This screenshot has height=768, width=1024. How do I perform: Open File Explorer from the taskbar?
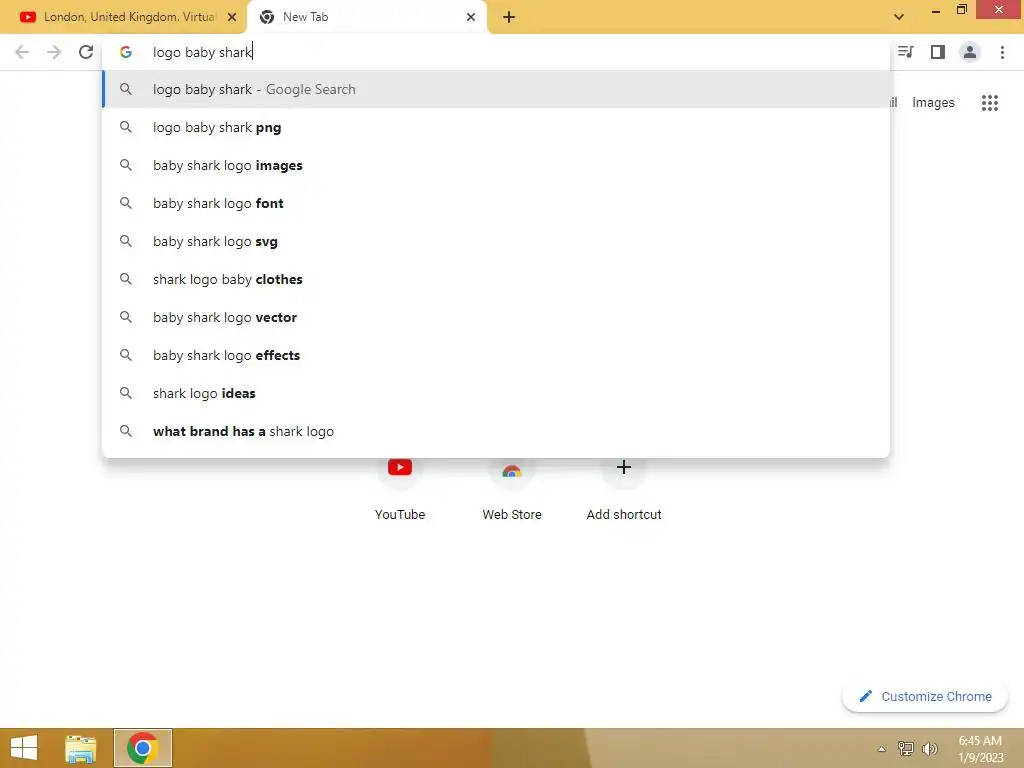tap(81, 748)
